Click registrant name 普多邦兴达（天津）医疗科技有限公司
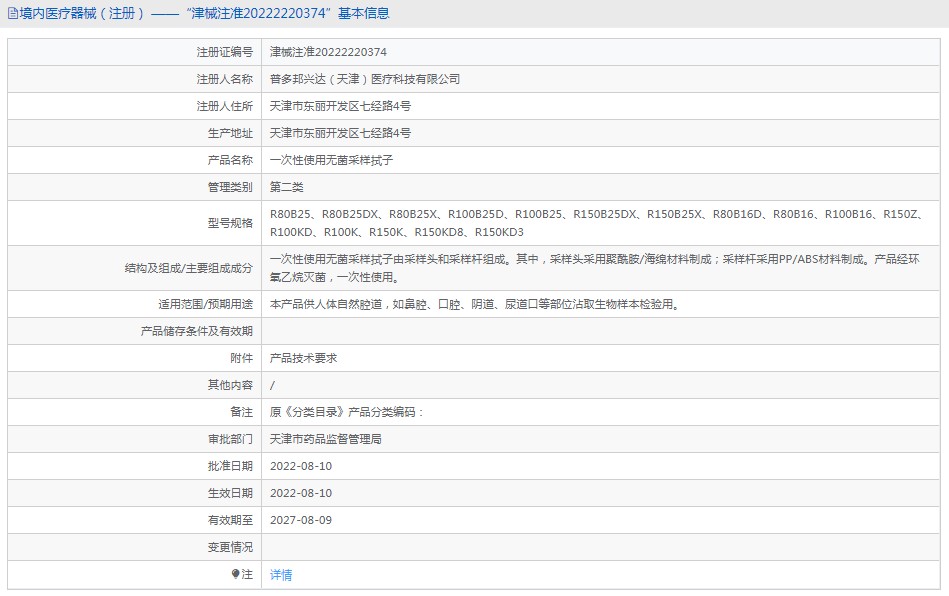 click(365, 79)
